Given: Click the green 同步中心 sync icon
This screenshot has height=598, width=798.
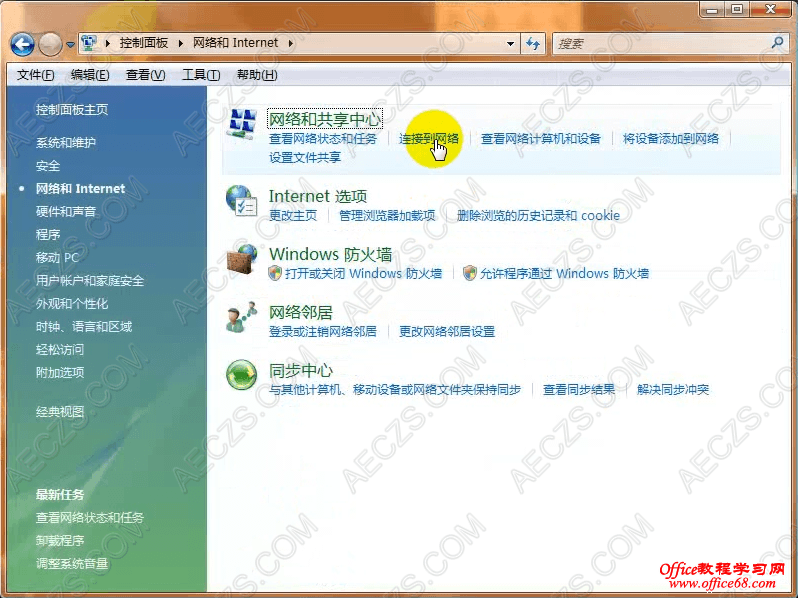Looking at the screenshot, I should (x=242, y=376).
